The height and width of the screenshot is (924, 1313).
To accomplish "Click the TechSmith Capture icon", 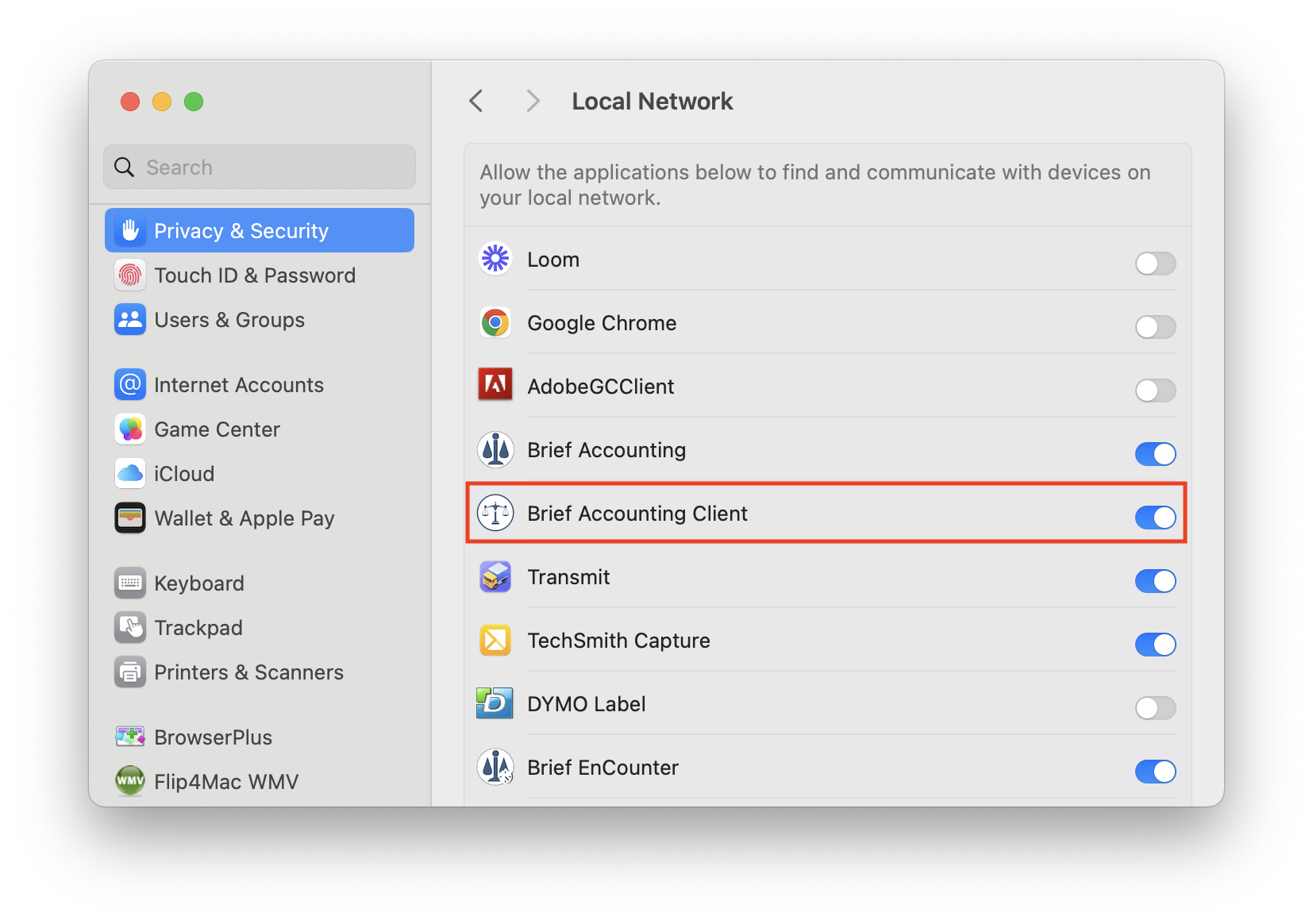I will coord(495,640).
